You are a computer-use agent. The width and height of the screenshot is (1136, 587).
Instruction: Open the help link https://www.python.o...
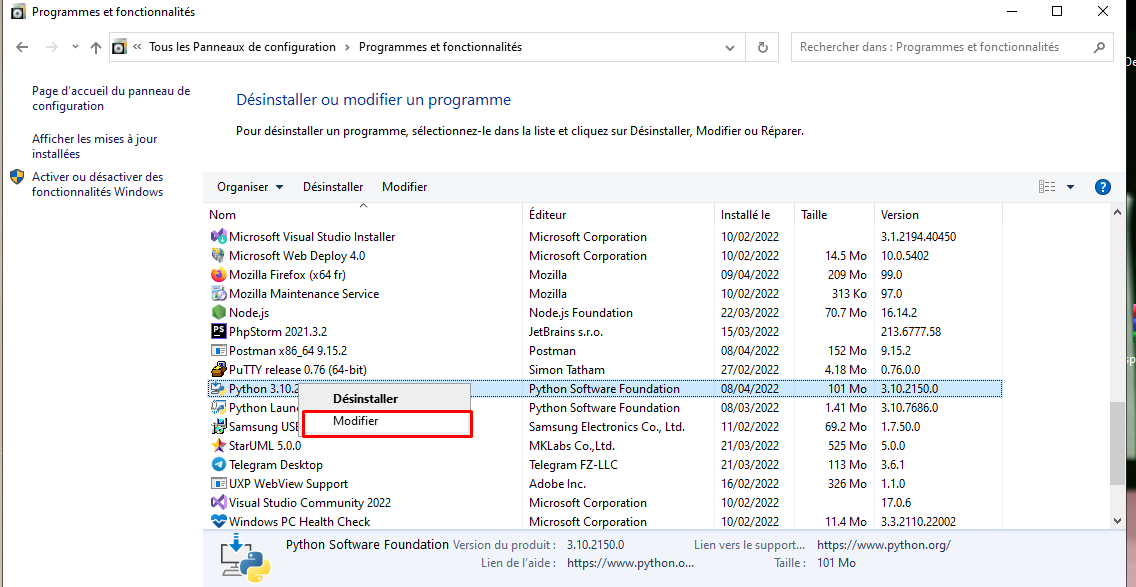[630, 562]
